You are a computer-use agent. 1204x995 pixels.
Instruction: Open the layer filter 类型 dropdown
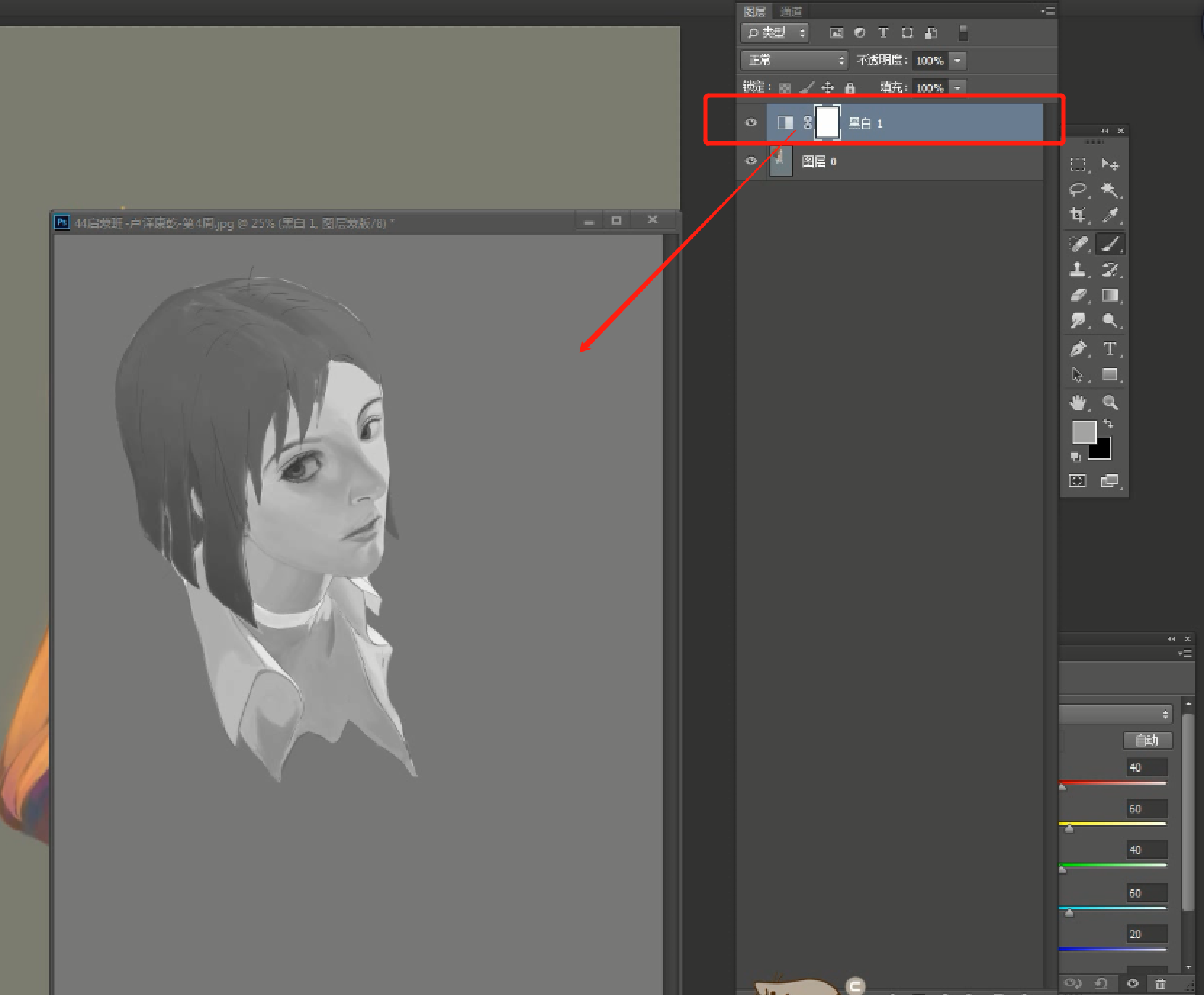point(775,33)
